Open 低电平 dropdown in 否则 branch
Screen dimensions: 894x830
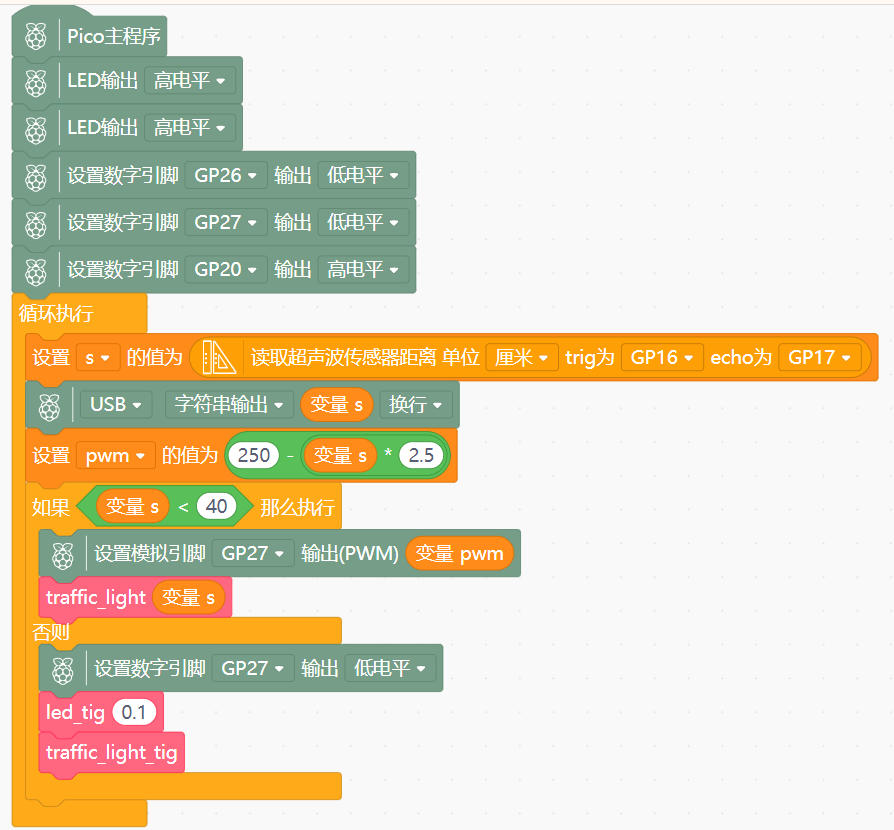tap(390, 668)
